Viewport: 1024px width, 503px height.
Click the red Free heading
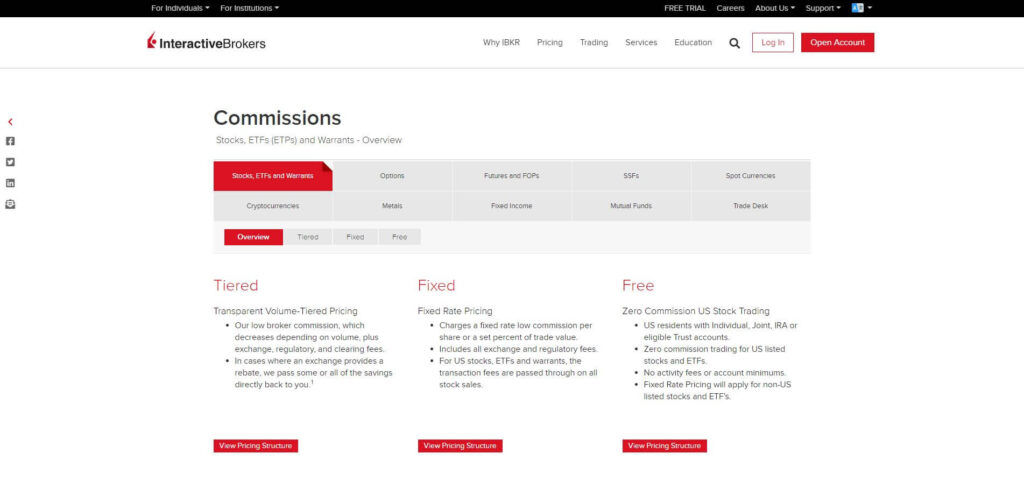638,285
